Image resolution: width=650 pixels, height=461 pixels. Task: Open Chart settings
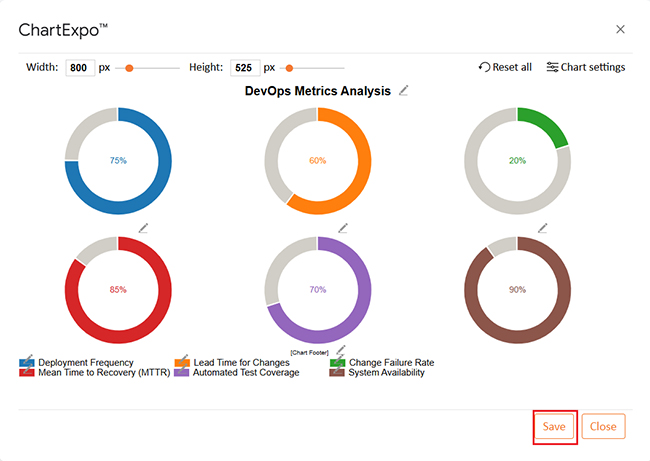585,67
